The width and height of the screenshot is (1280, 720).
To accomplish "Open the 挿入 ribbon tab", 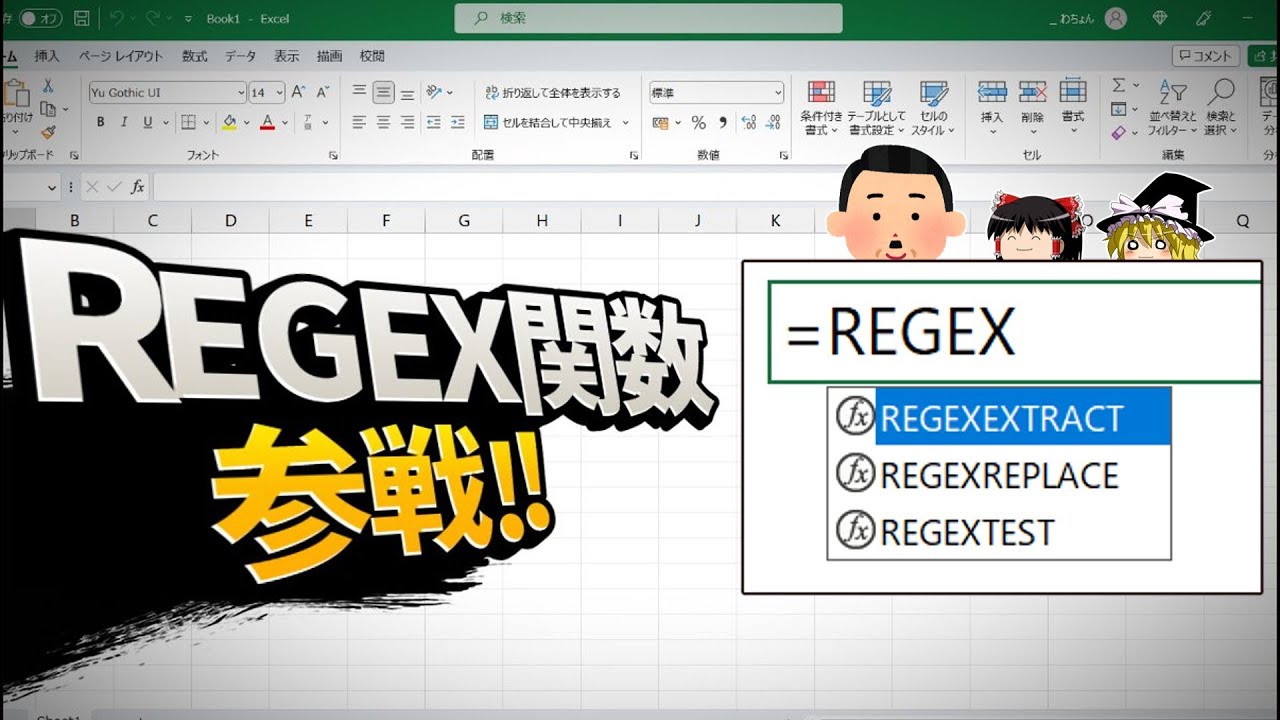I will tap(47, 56).
